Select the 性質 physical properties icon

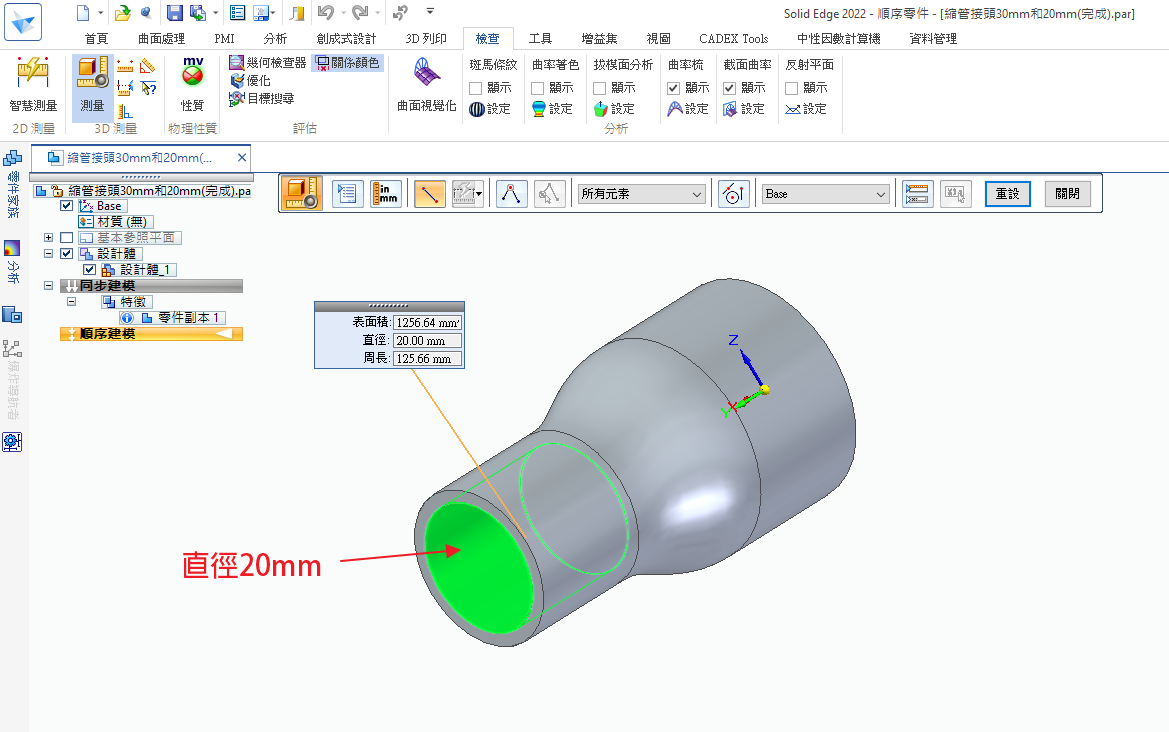[192, 74]
